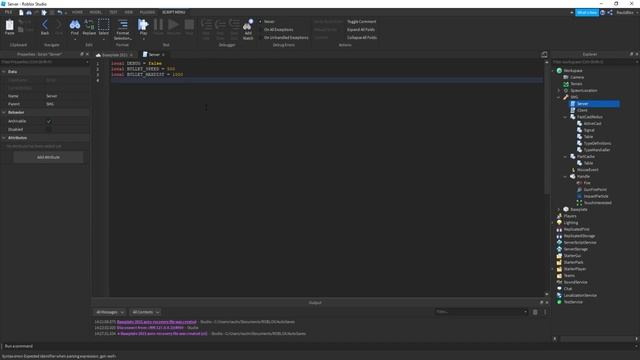The image size is (640, 360).
Task: Click the ActiveCast module icon
Action: 579,123
